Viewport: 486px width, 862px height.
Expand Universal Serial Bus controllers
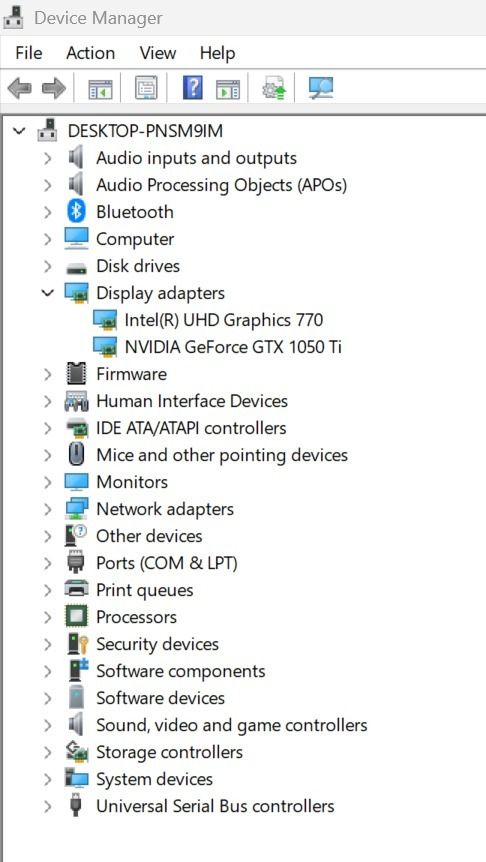pyautogui.click(x=48, y=806)
